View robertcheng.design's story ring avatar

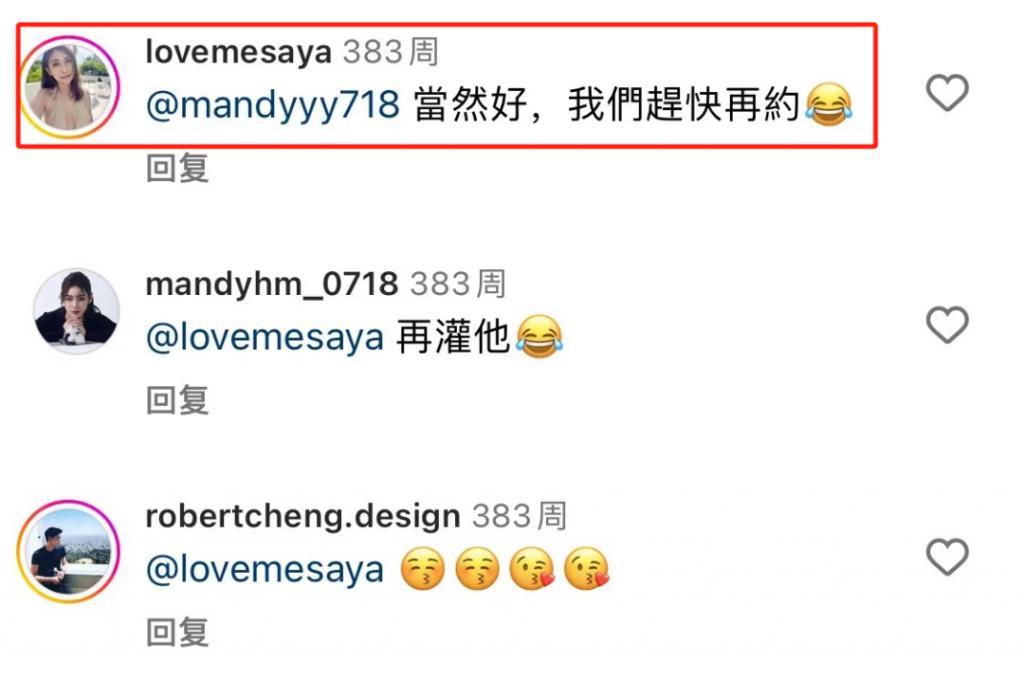coord(69,551)
